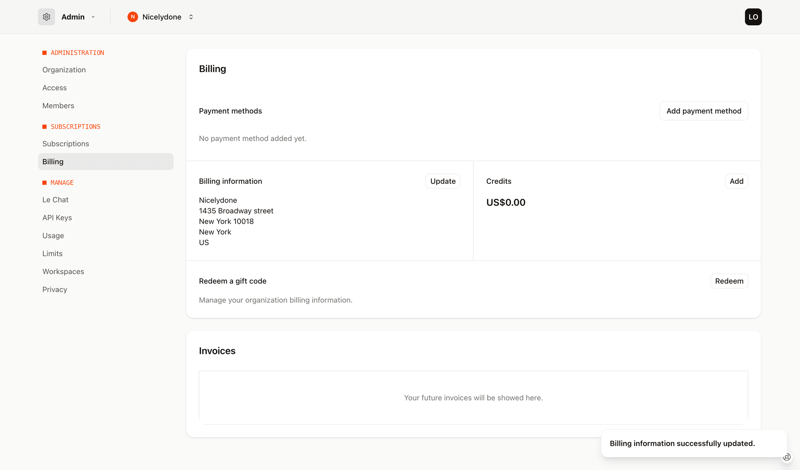
Task: Open the LO user profile avatar
Action: tap(753, 17)
